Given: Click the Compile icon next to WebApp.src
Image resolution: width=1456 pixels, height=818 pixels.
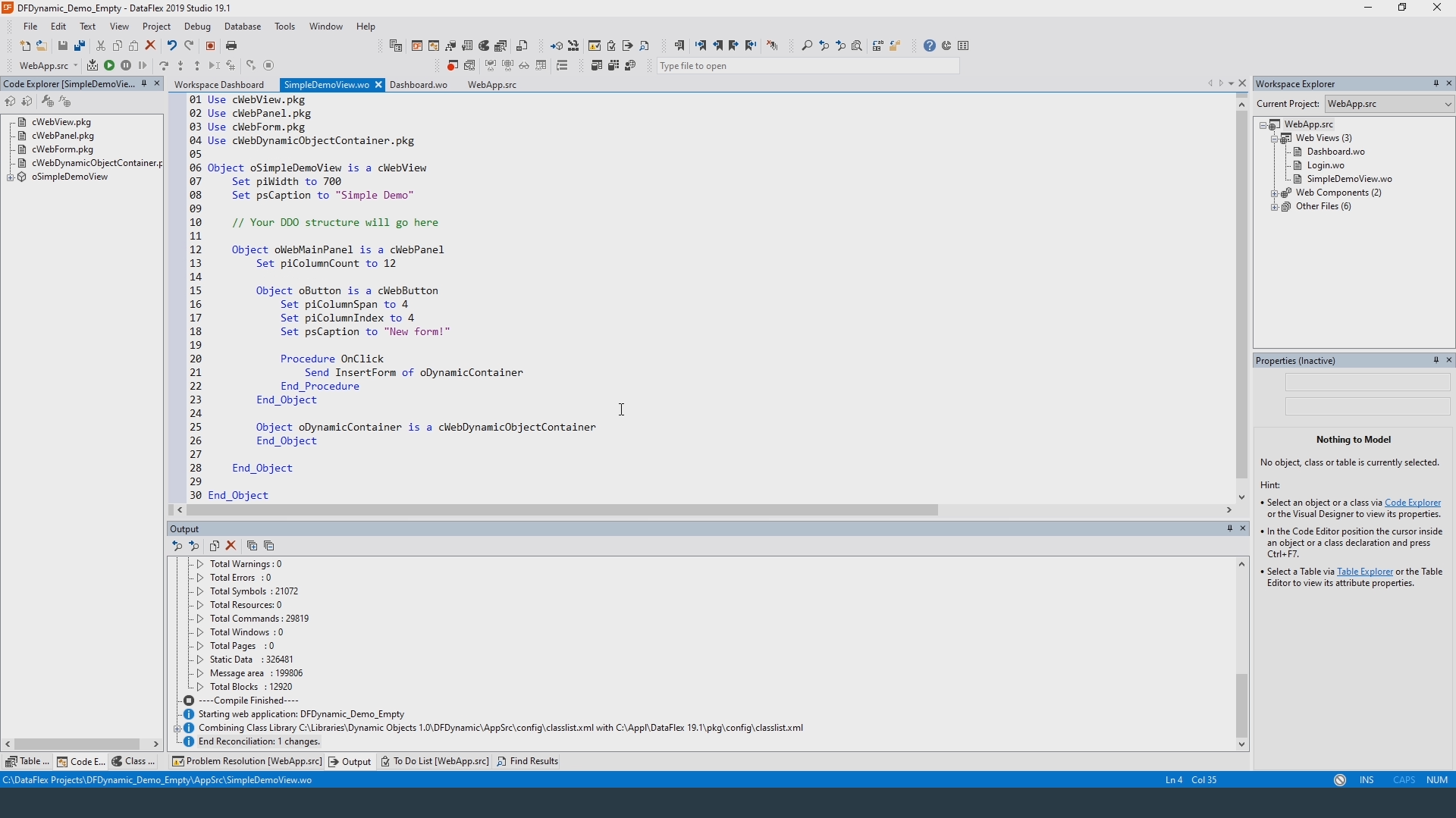Looking at the screenshot, I should click(x=93, y=66).
